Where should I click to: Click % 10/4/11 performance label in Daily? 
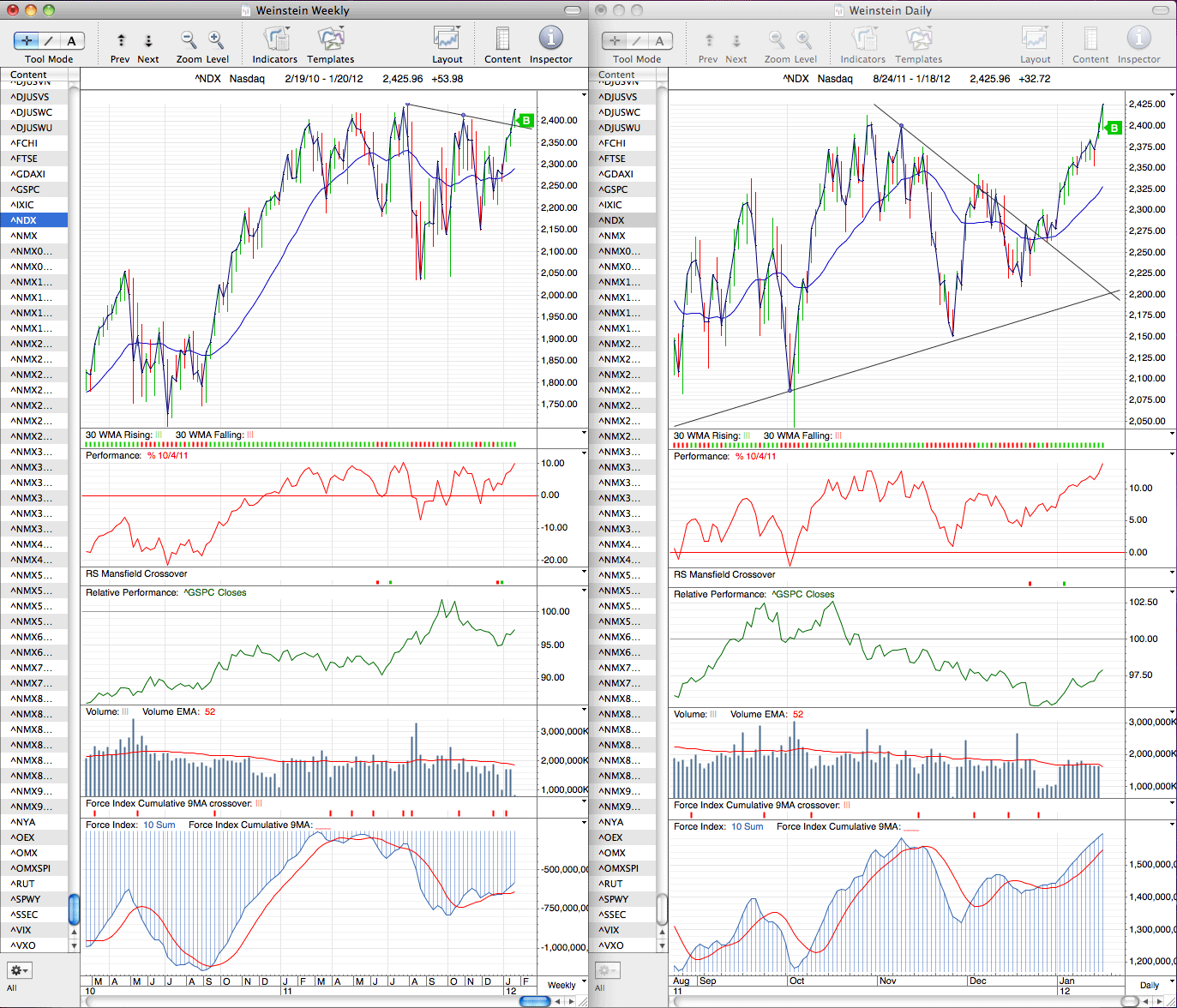[755, 456]
